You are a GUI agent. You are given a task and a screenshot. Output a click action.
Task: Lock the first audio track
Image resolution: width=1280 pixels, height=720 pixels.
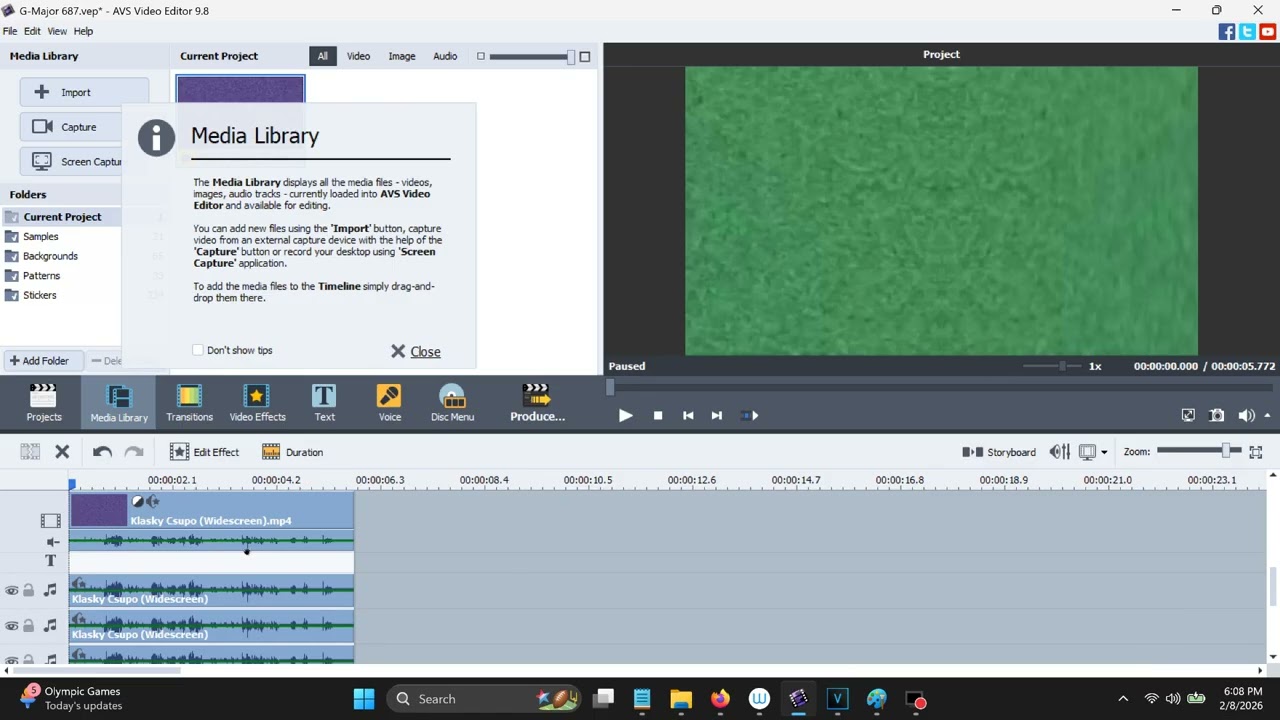(x=28, y=590)
